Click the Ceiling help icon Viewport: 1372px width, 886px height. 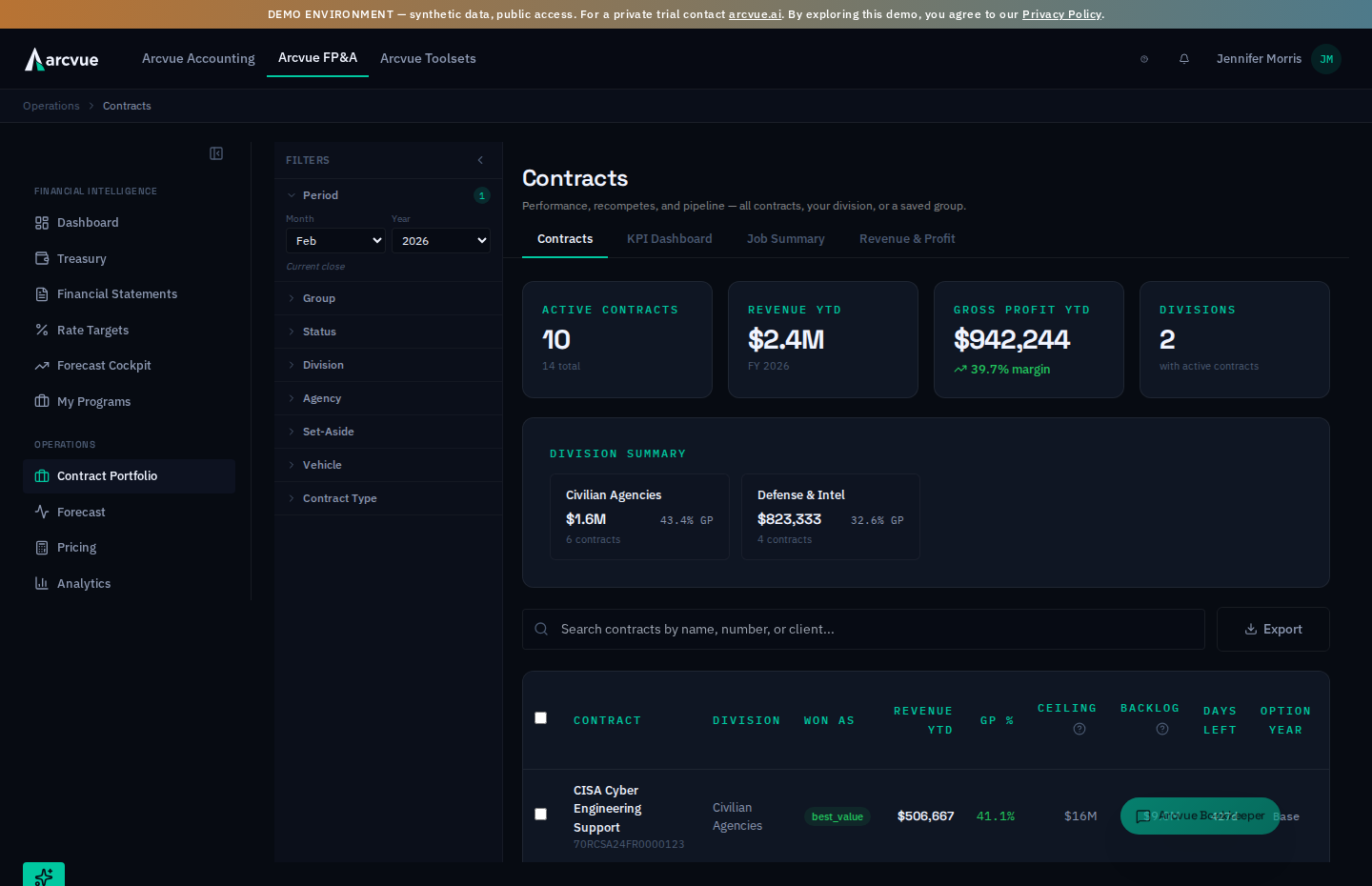click(1079, 729)
